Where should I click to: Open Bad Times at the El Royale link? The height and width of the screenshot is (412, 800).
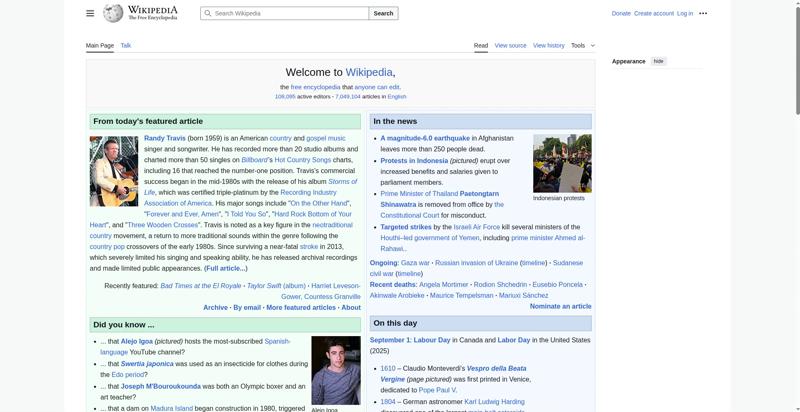click(201, 286)
